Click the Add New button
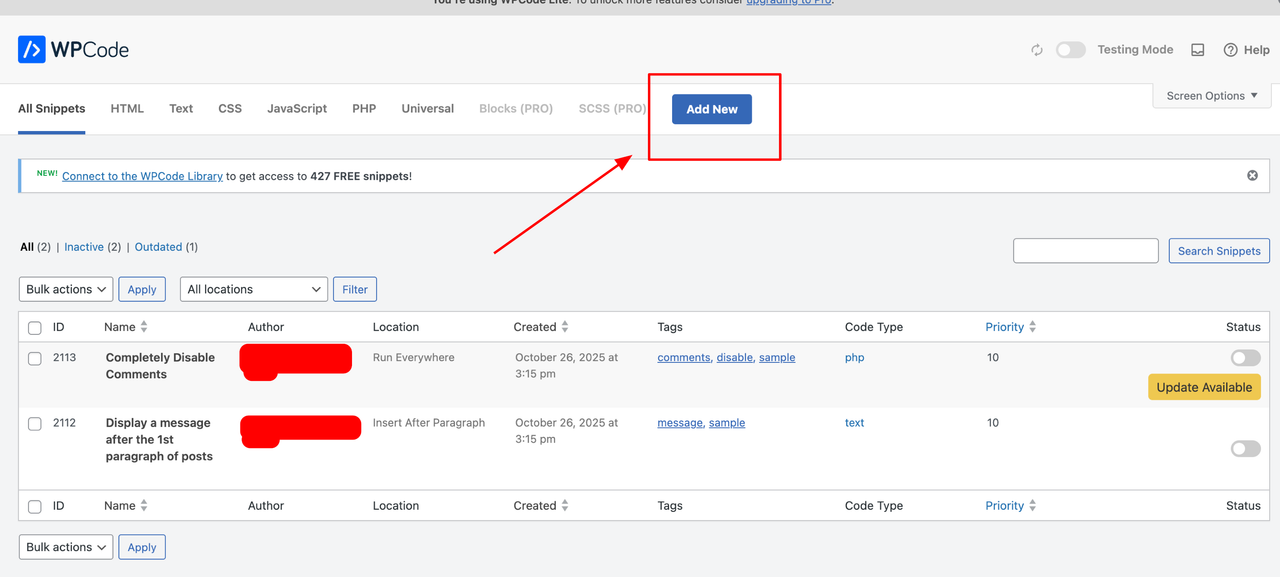 [x=712, y=109]
